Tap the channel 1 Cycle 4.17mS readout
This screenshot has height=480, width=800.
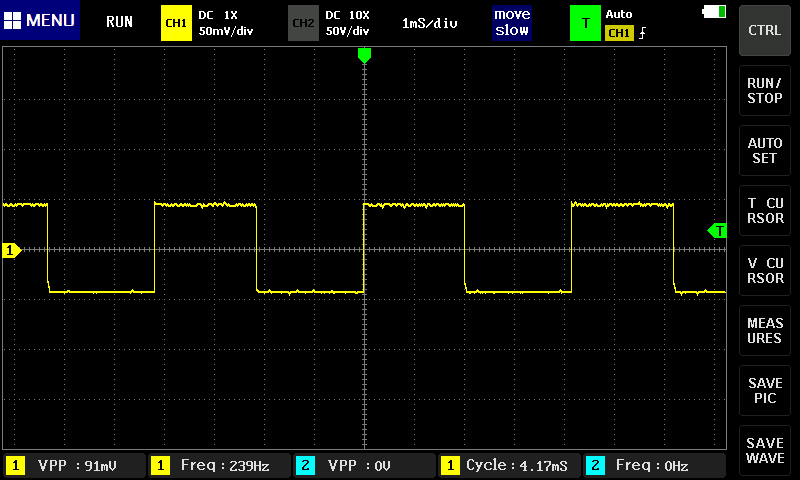(509, 465)
